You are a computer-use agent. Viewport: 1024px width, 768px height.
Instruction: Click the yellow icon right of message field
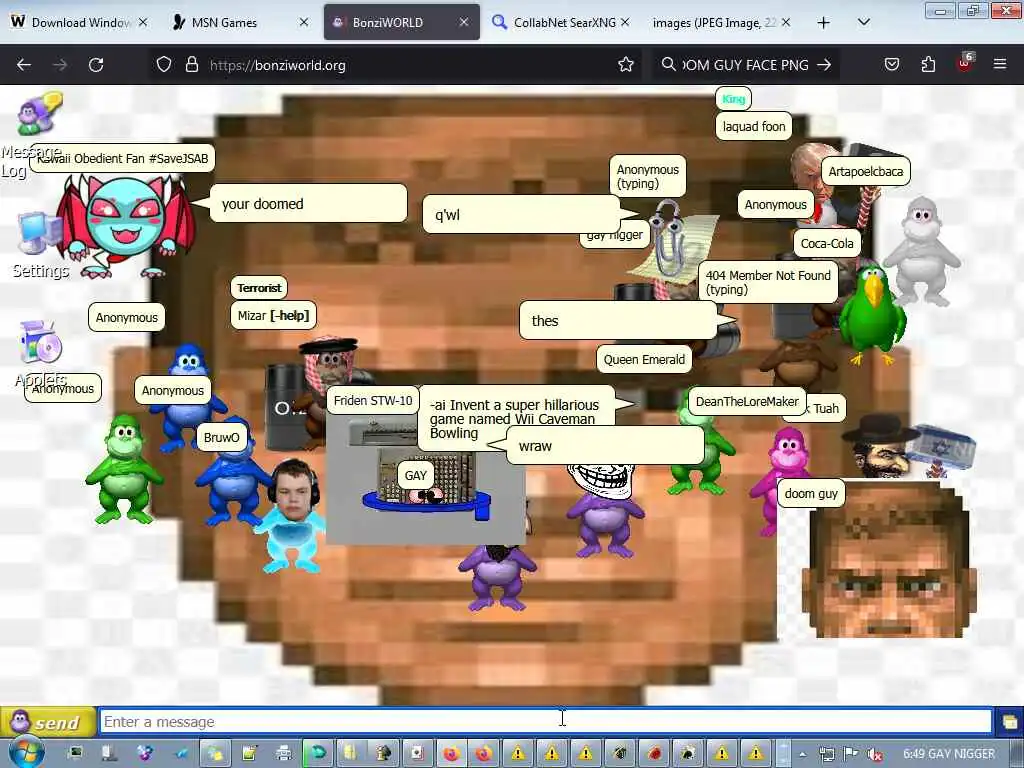click(x=1010, y=722)
